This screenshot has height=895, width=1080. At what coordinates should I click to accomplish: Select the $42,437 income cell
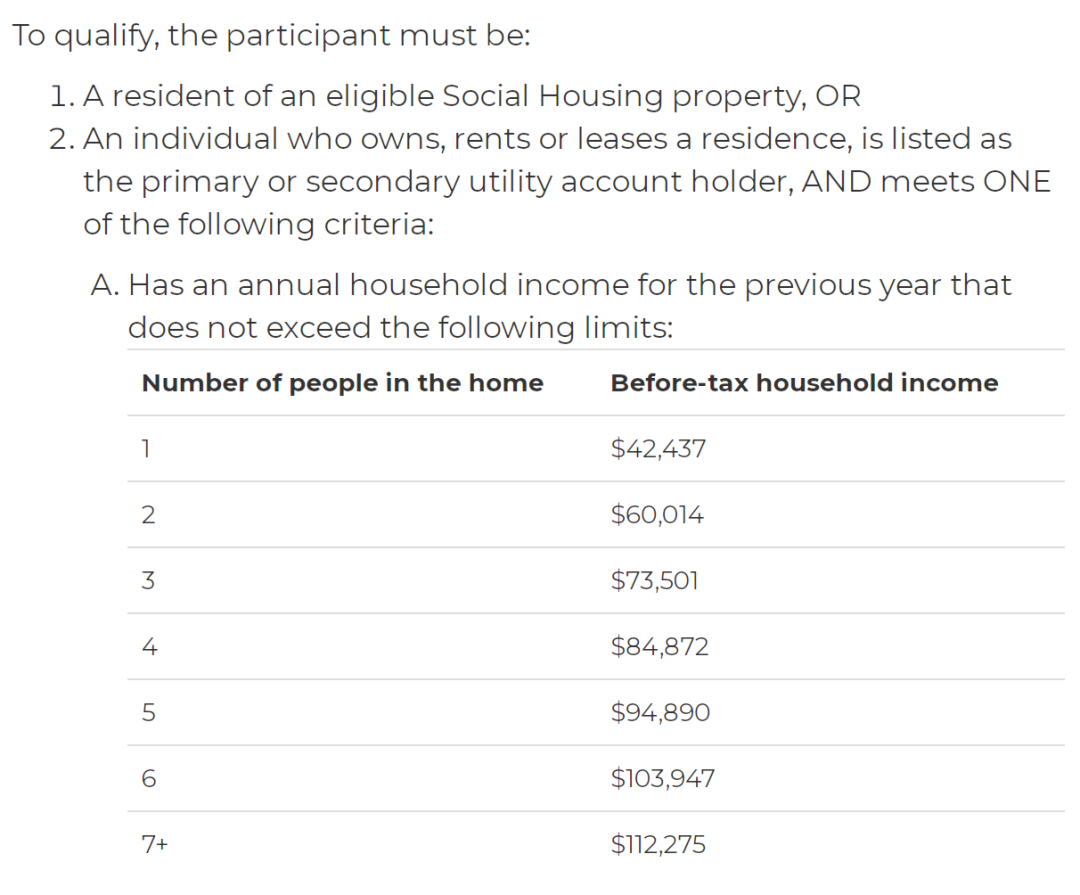pyautogui.click(x=658, y=449)
